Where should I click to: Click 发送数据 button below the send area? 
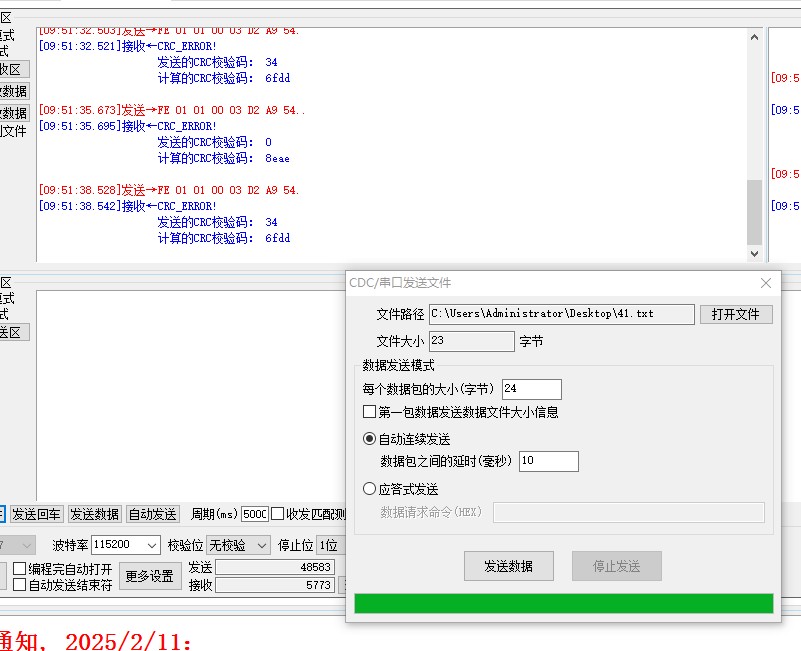95,514
